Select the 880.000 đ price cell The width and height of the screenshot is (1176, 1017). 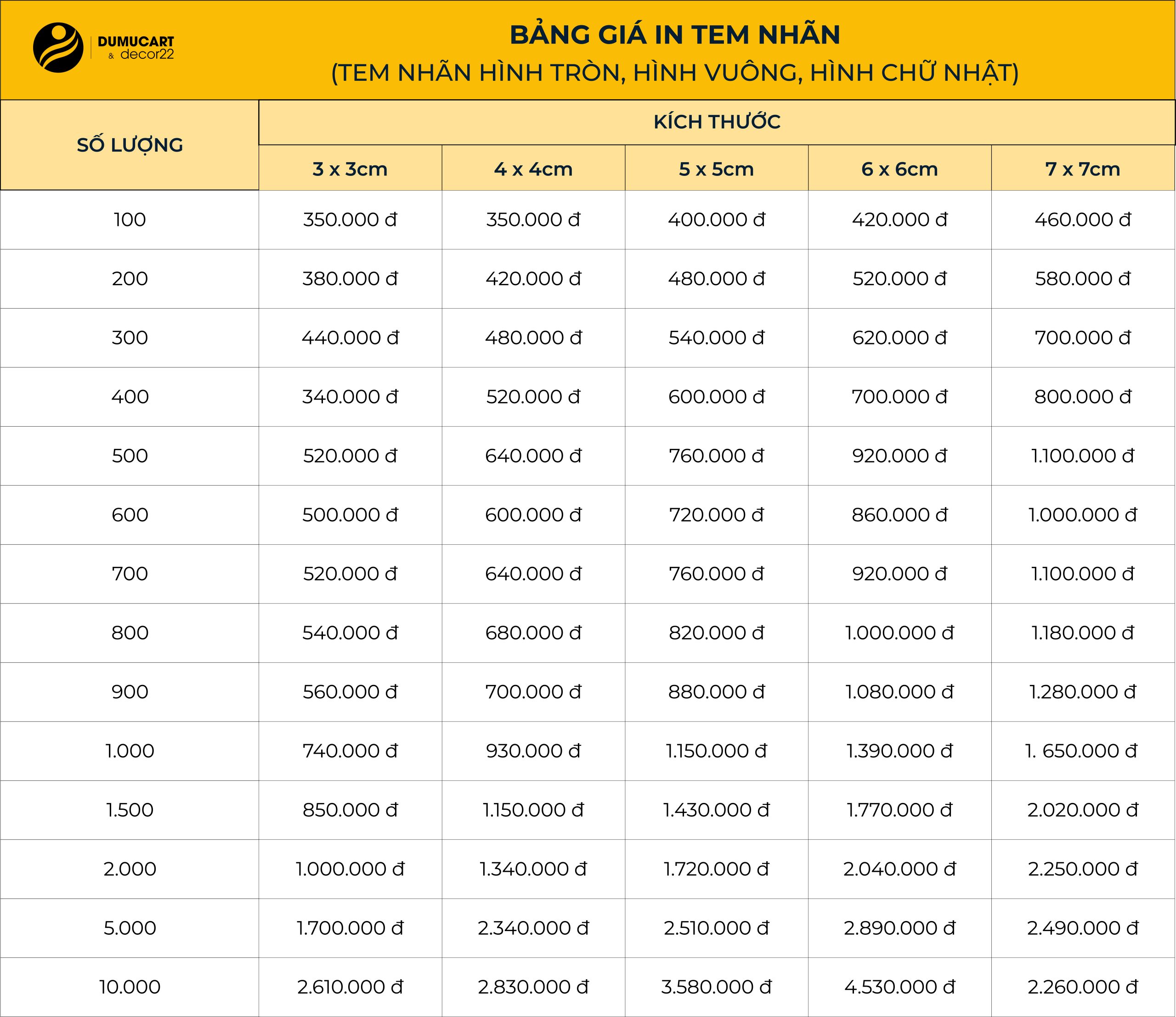pyautogui.click(x=716, y=692)
